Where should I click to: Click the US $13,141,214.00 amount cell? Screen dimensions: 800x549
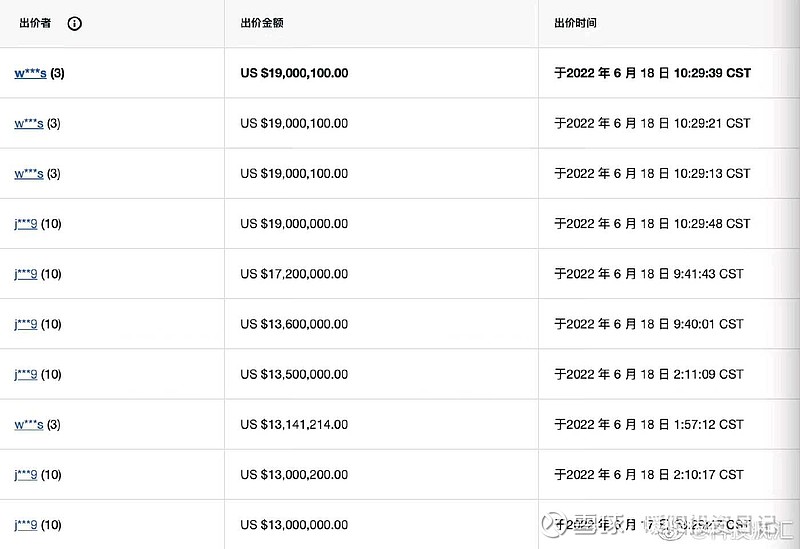tap(294, 424)
